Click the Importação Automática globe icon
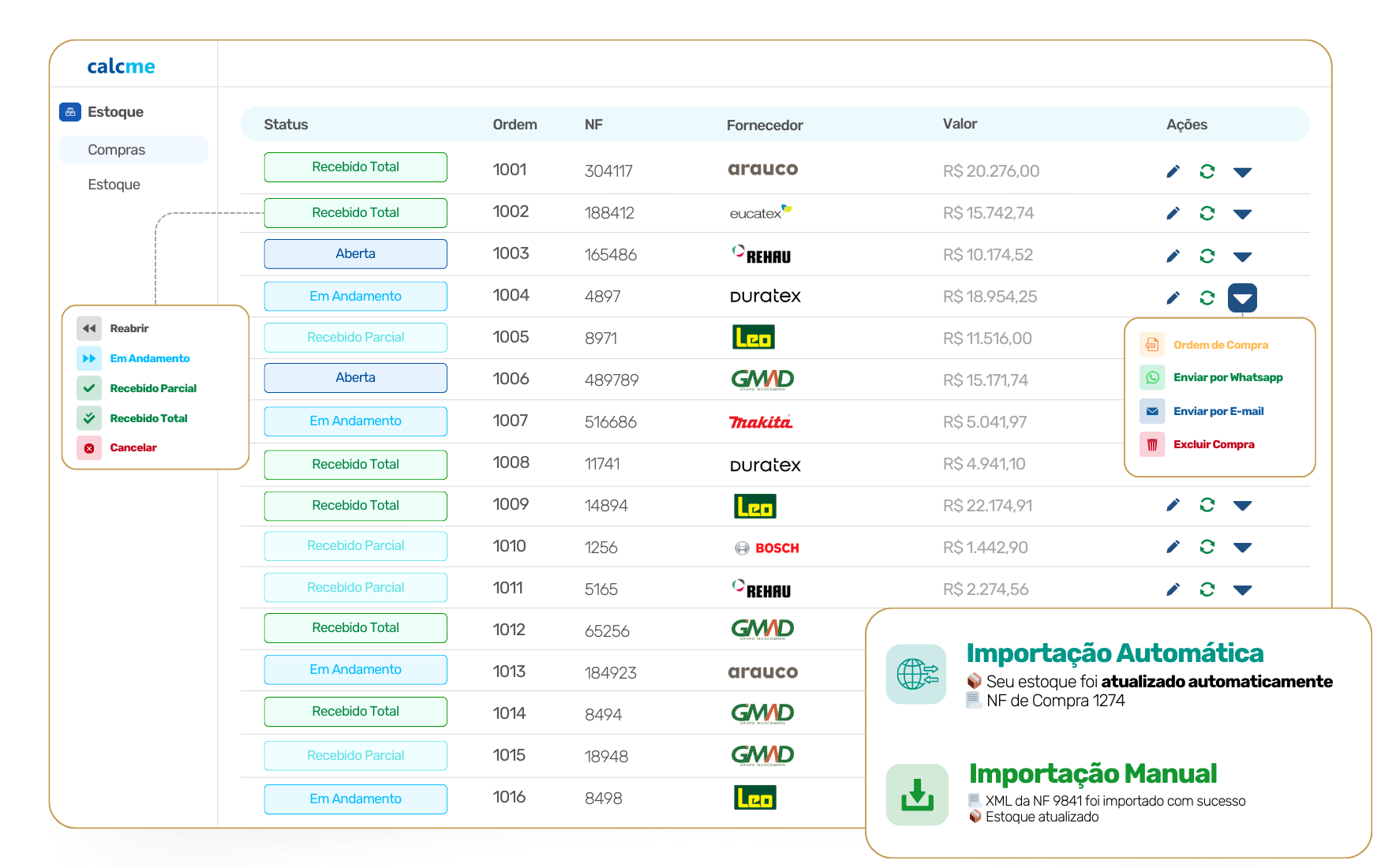1381x868 pixels. click(x=916, y=674)
